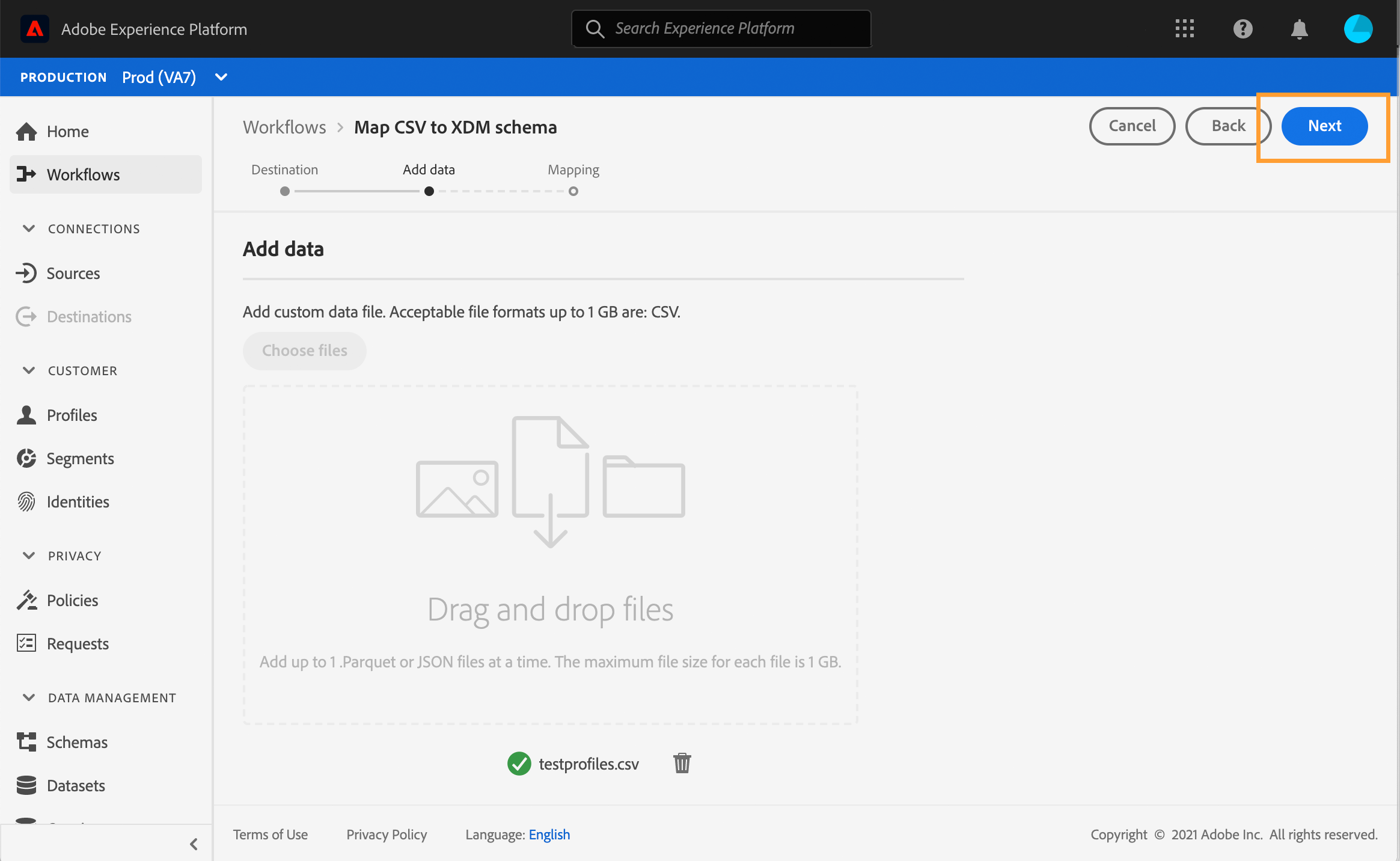Go to Schemas in sidebar

coord(77,743)
